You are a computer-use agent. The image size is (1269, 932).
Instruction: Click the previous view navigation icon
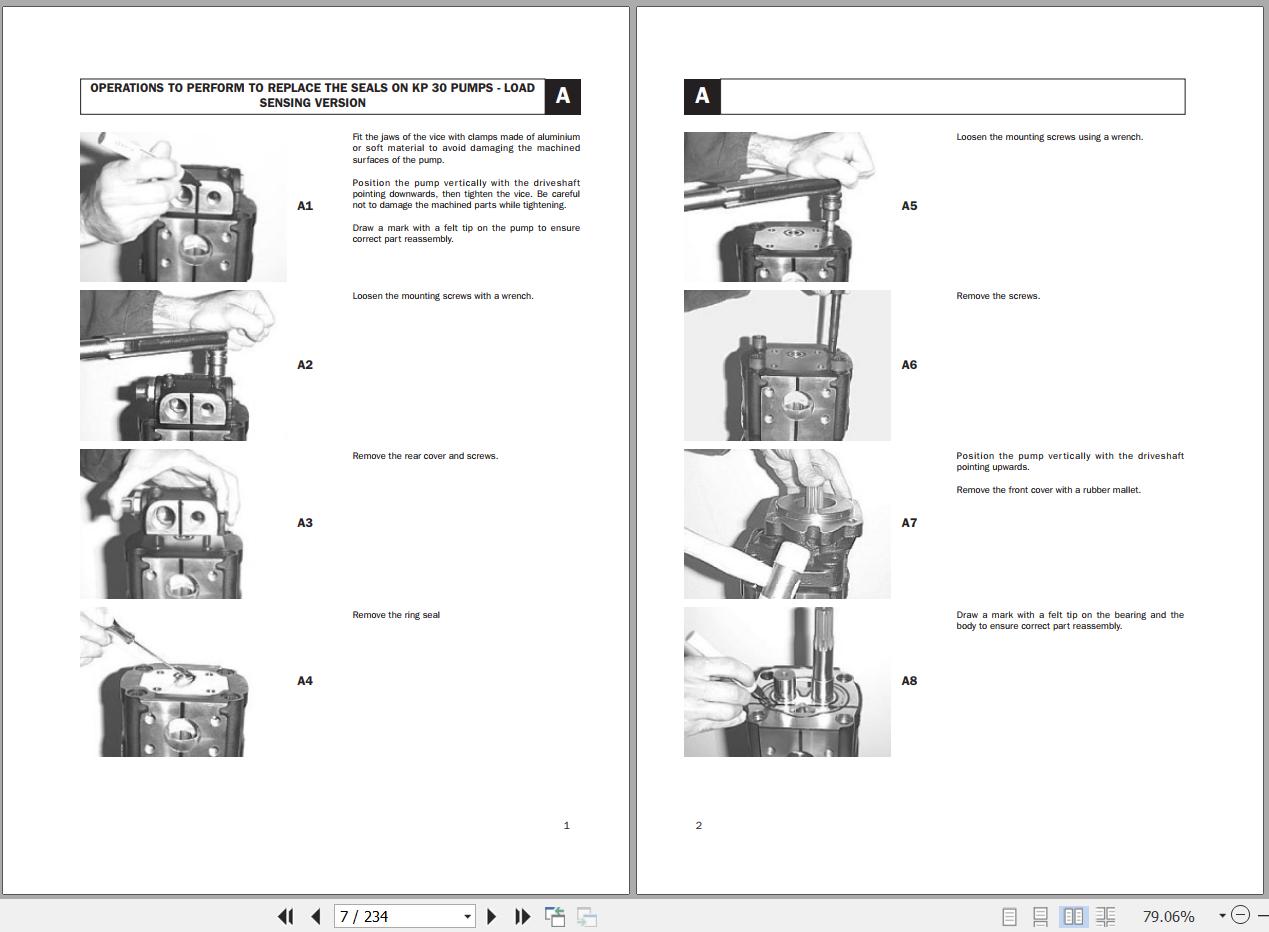555,916
